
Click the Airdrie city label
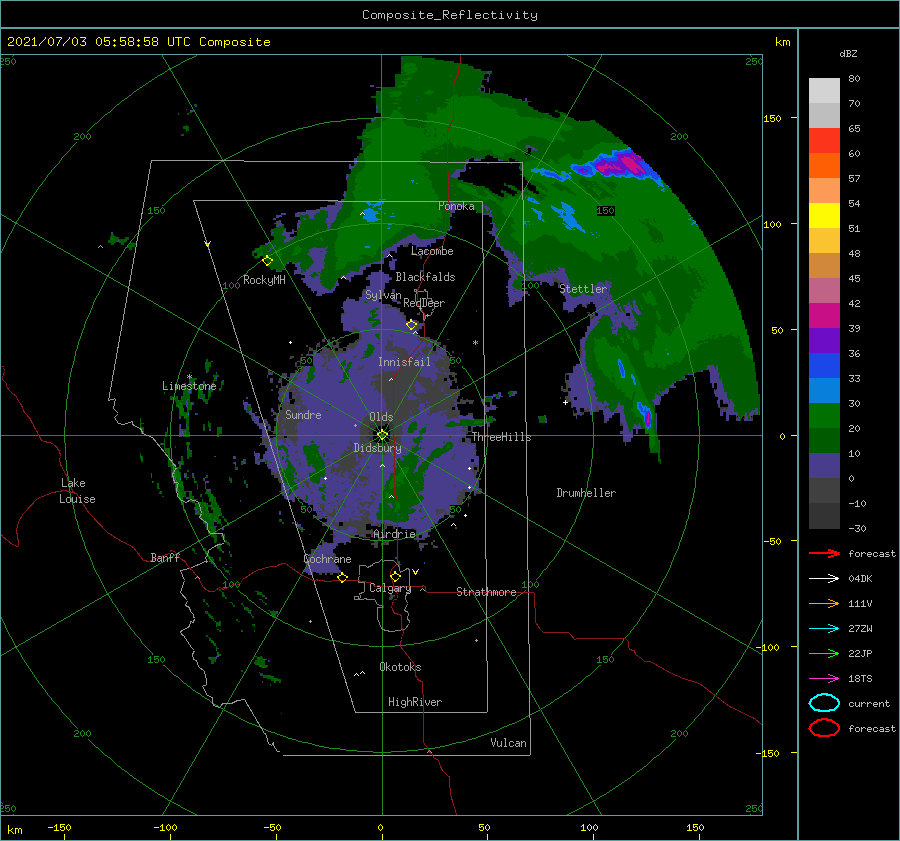[x=394, y=534]
